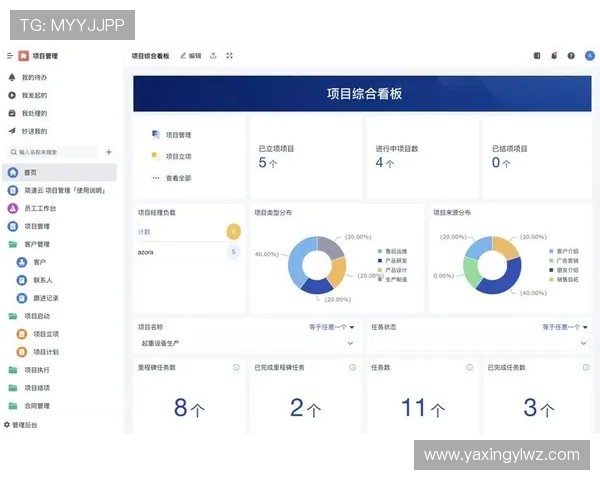Open the 客户 form
The image size is (600, 480).
click(31, 262)
